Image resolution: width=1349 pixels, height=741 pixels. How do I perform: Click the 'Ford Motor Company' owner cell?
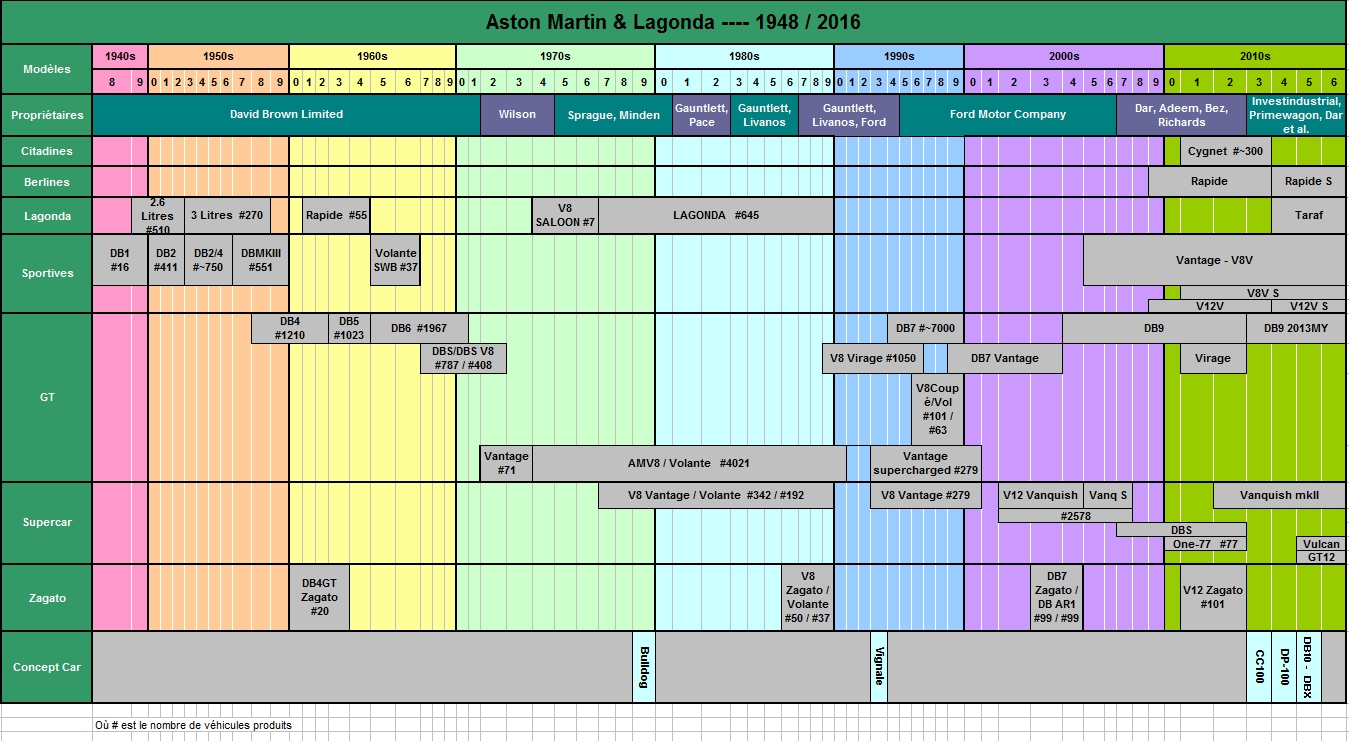coord(1008,115)
